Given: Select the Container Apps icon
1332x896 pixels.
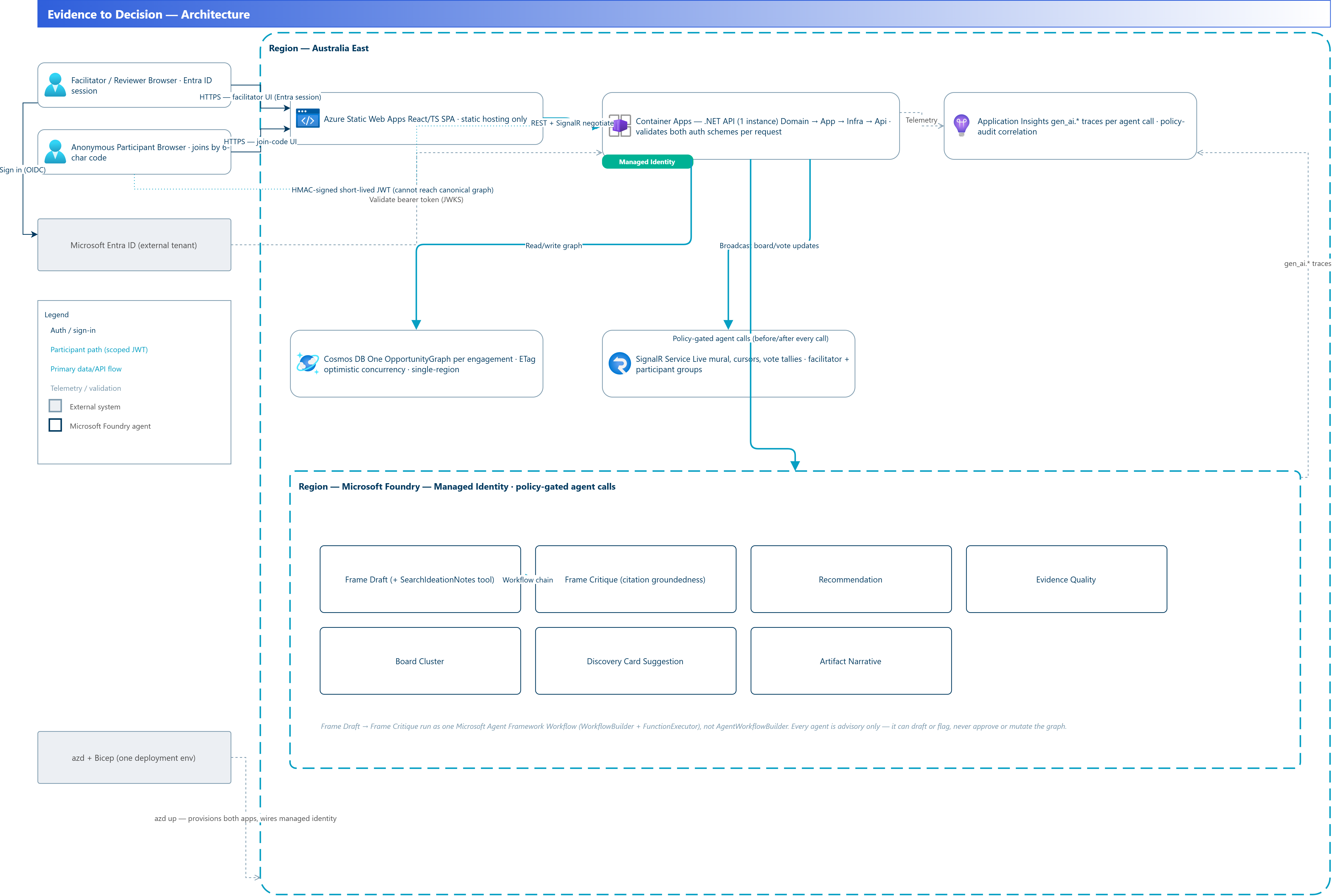Looking at the screenshot, I should point(620,126).
